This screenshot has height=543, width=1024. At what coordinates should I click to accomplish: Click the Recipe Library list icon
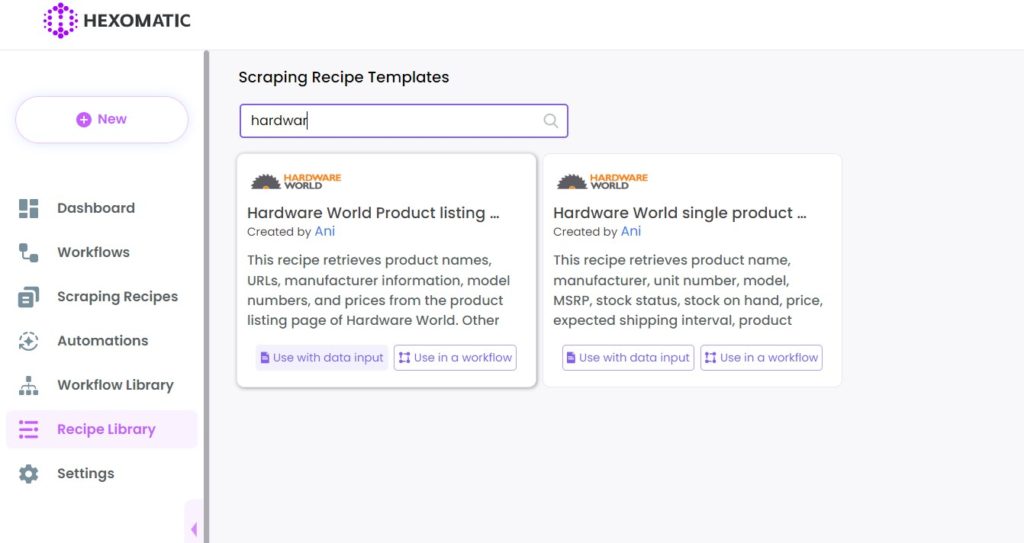tap(29, 430)
